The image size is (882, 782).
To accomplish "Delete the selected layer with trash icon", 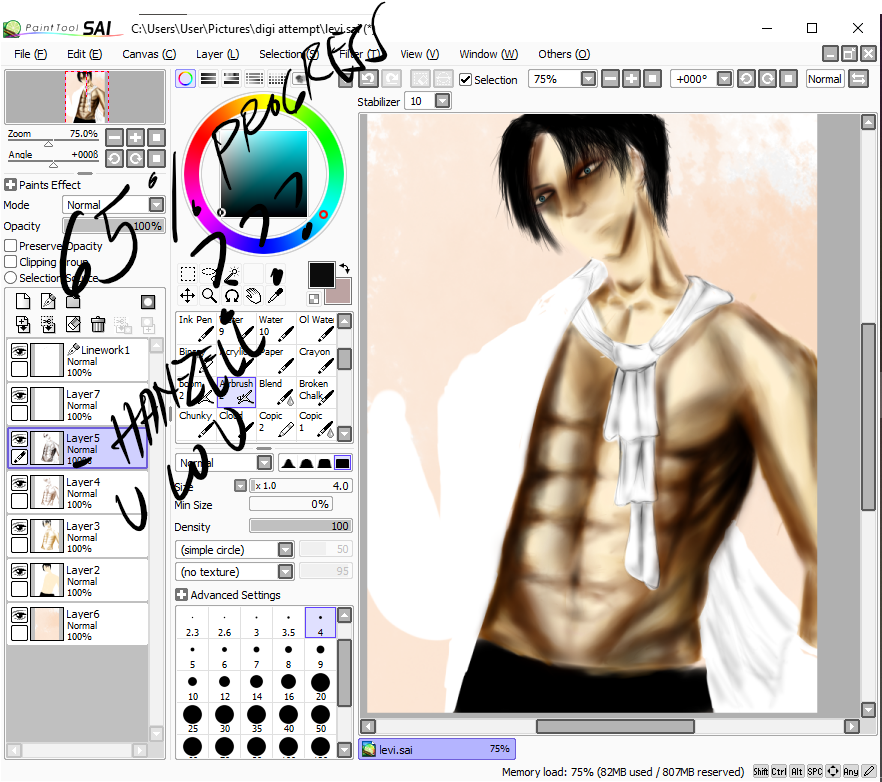I will [x=98, y=324].
